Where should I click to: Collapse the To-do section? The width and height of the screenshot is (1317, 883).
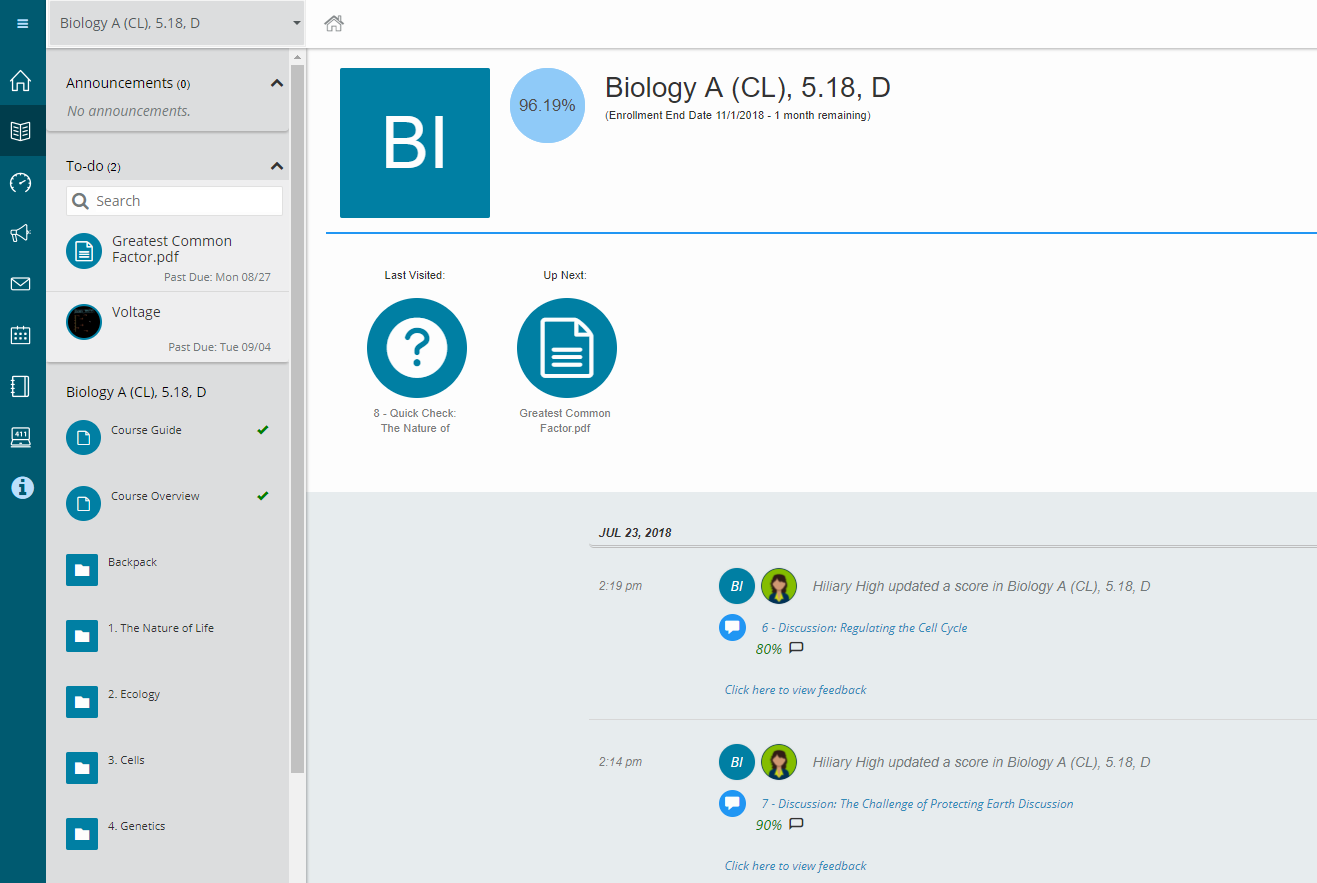277,166
